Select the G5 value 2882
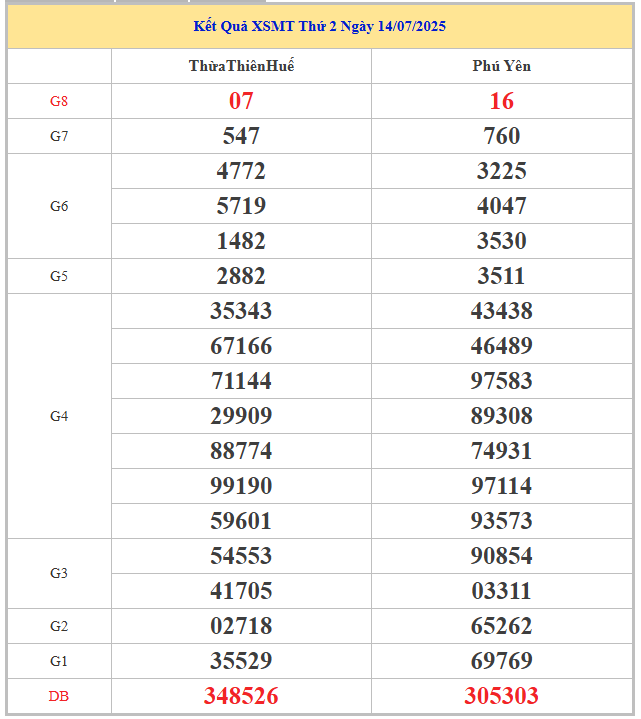The width and height of the screenshot is (641, 719). coord(241,276)
